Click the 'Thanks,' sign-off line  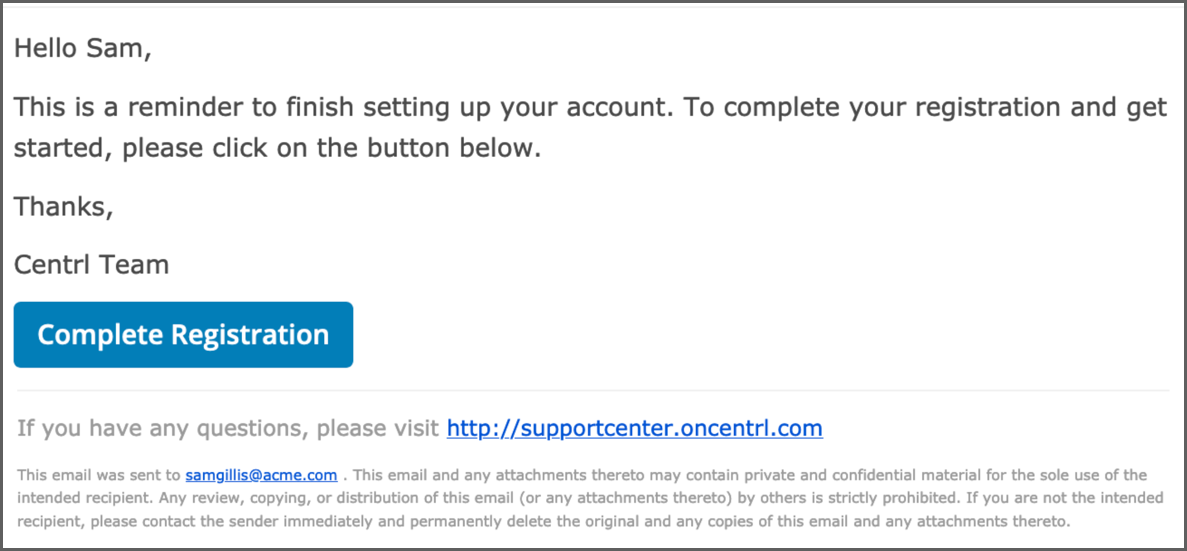[x=64, y=206]
